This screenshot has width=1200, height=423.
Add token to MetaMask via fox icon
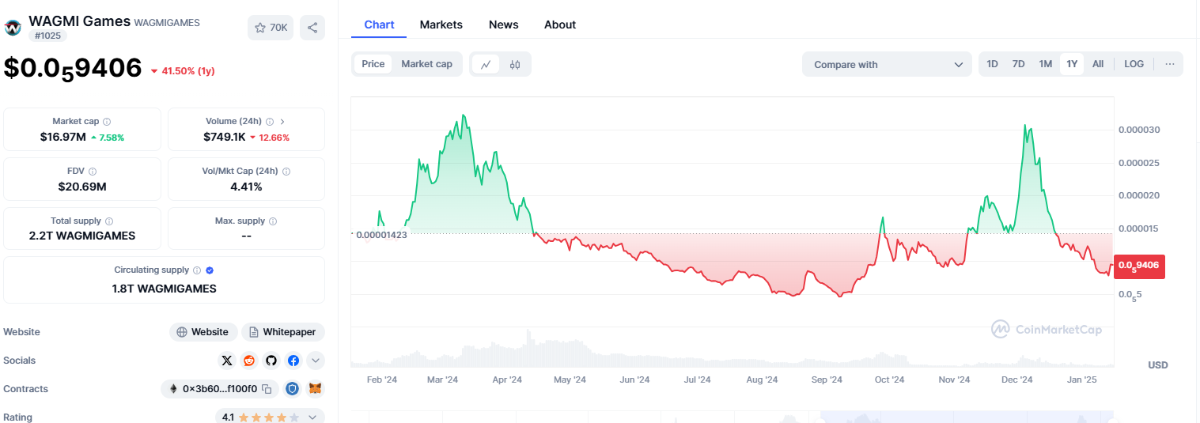(315, 389)
